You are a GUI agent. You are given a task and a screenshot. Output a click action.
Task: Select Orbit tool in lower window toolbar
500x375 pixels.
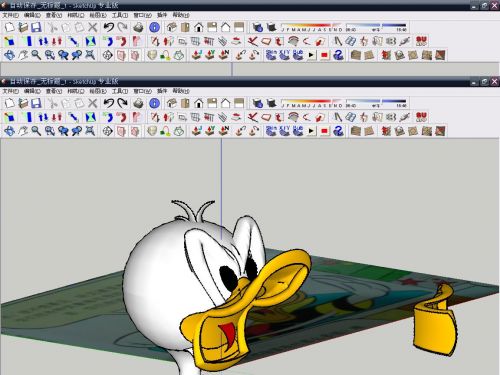9,131
